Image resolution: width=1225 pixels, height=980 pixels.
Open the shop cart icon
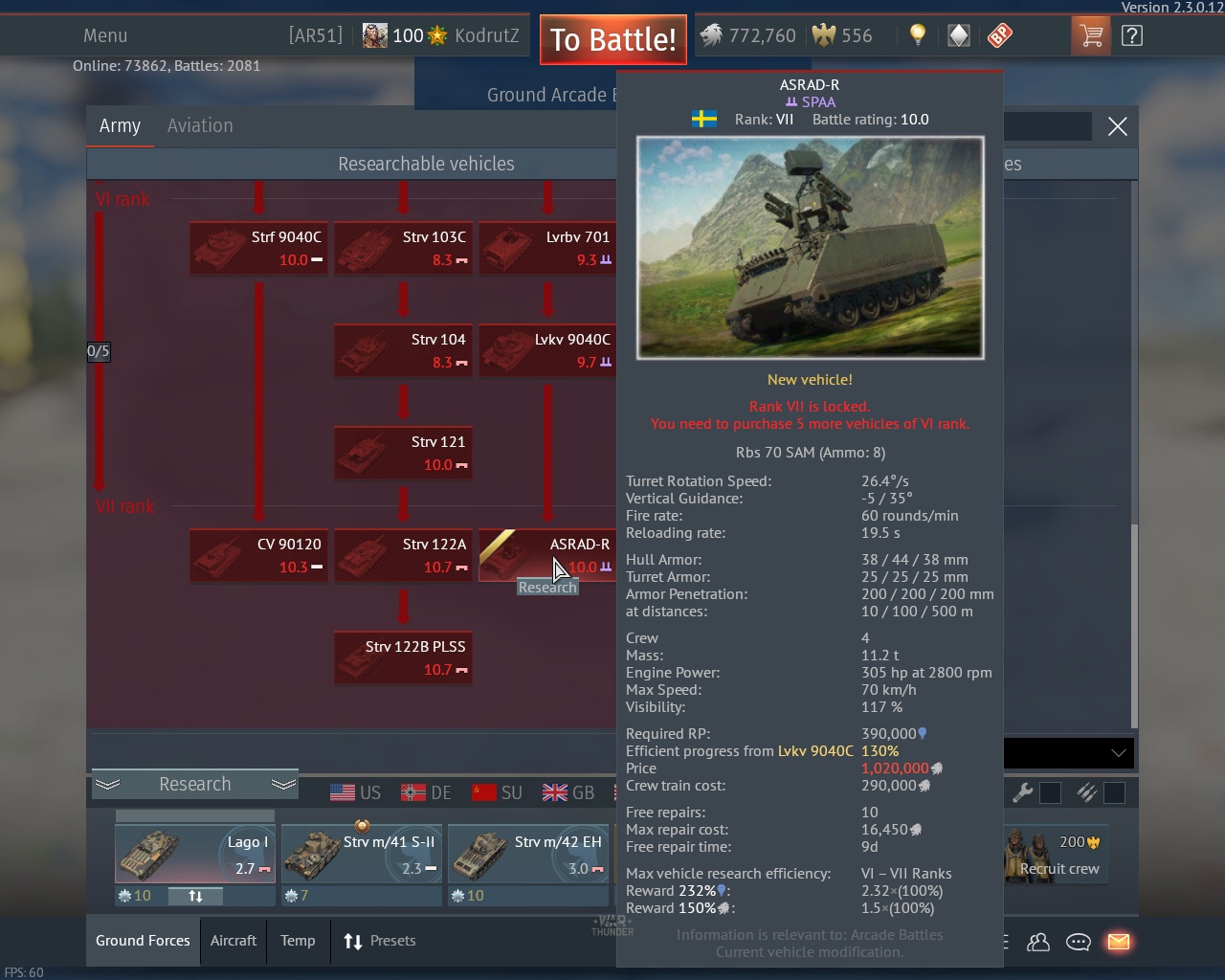(1090, 36)
